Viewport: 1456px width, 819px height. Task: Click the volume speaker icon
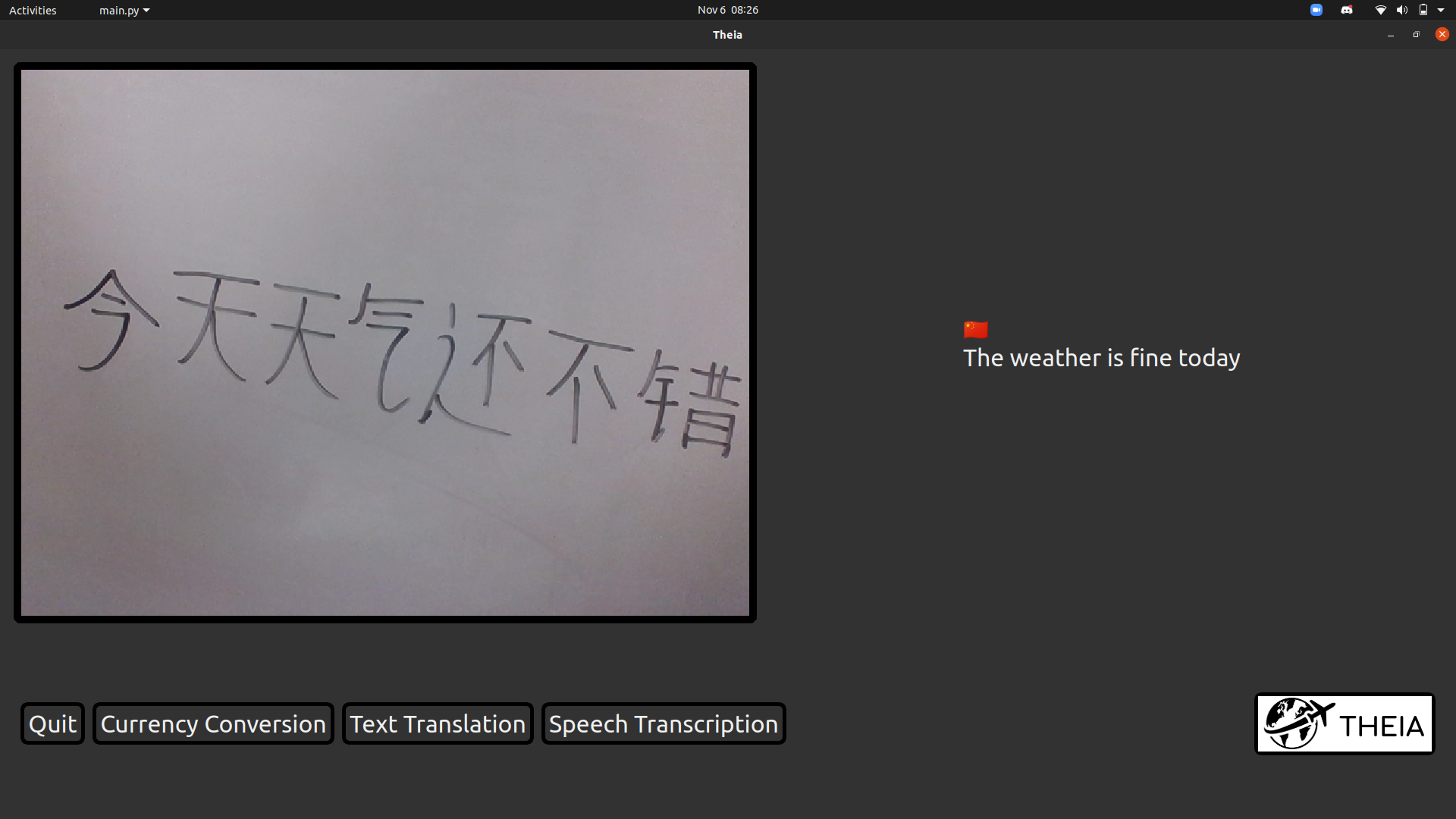click(1401, 10)
